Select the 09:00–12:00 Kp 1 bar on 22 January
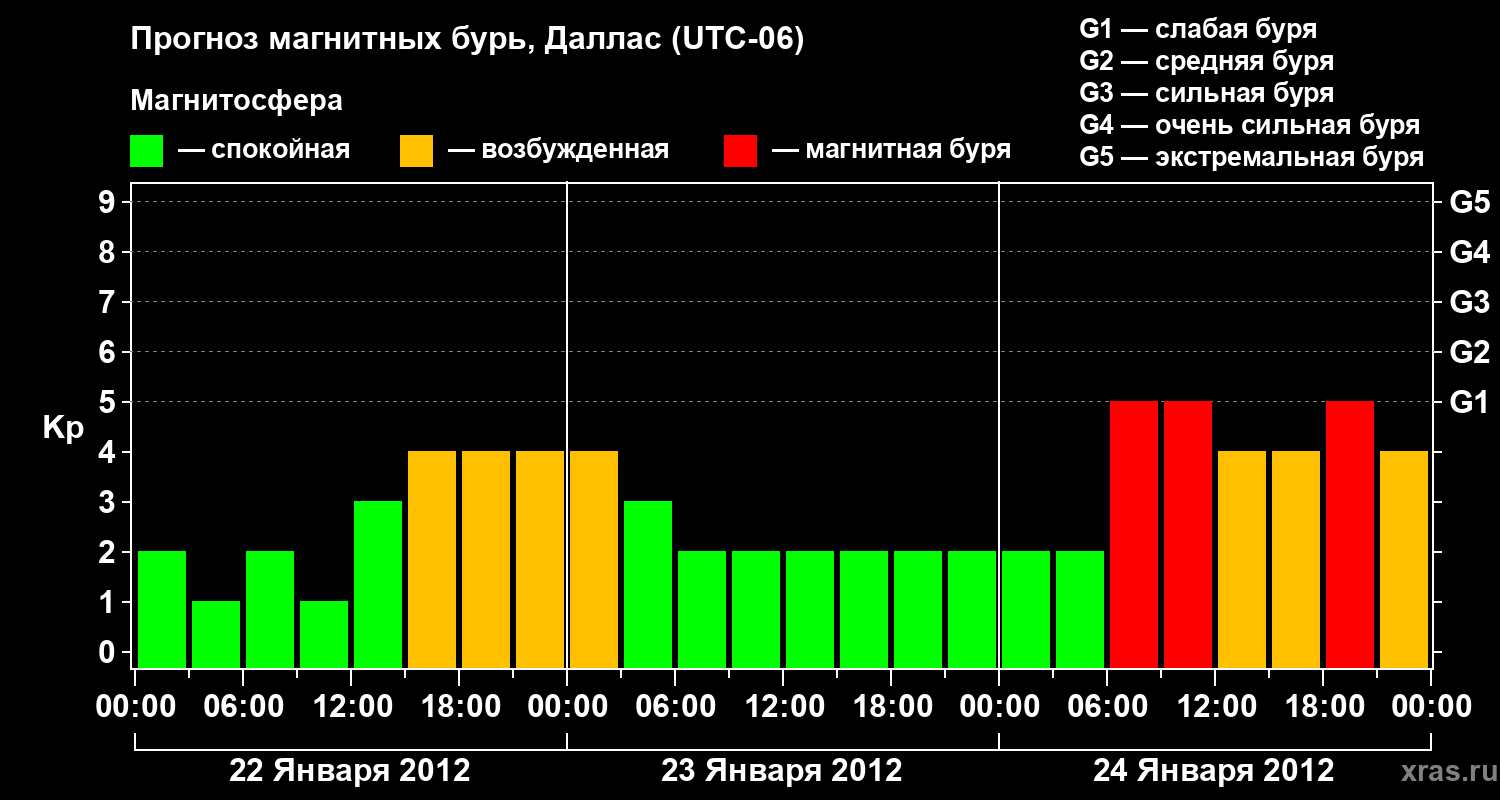 (x=324, y=634)
